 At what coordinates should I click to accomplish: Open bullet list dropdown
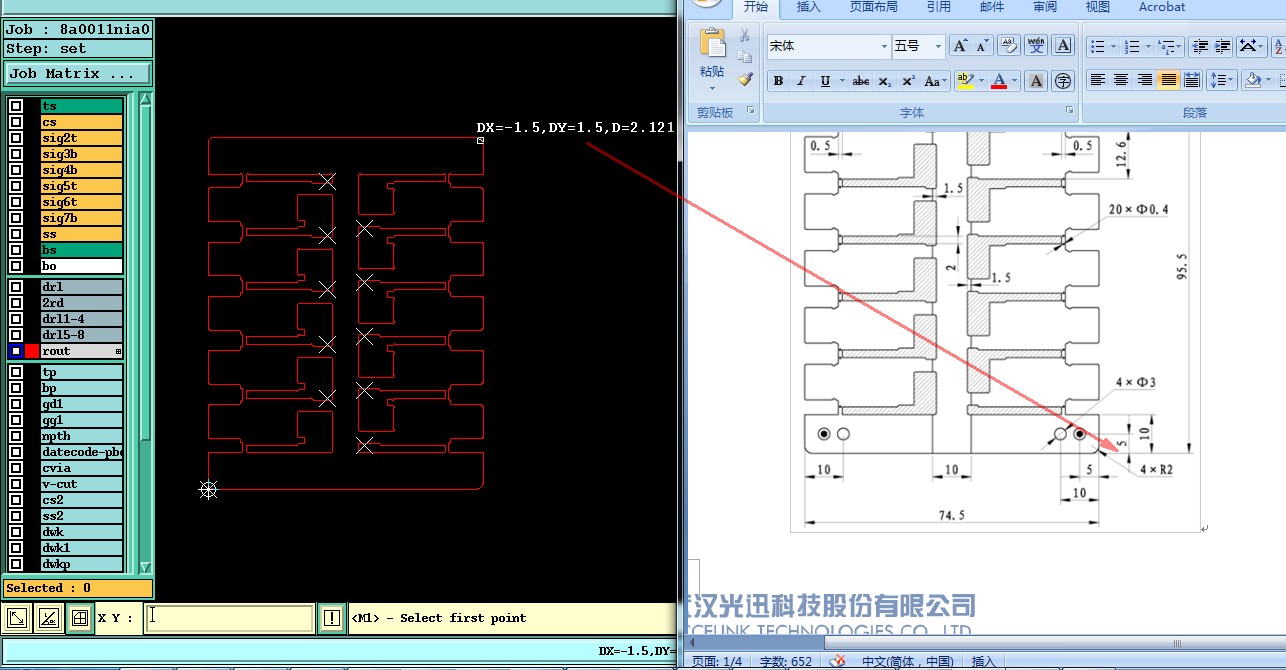tap(1114, 46)
